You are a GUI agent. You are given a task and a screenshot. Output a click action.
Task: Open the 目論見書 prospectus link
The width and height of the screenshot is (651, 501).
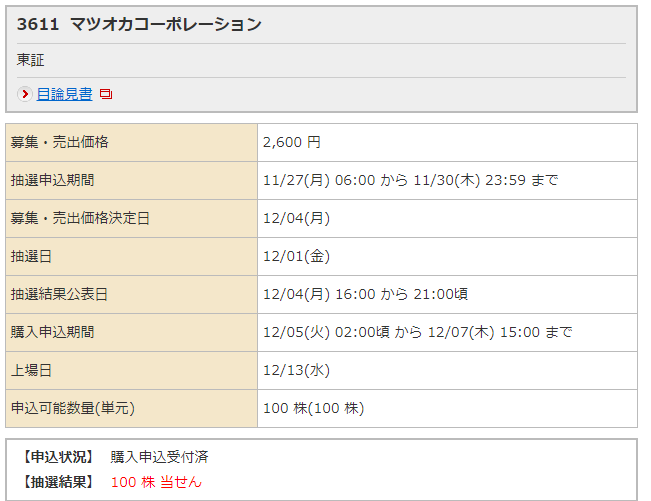pos(64,94)
